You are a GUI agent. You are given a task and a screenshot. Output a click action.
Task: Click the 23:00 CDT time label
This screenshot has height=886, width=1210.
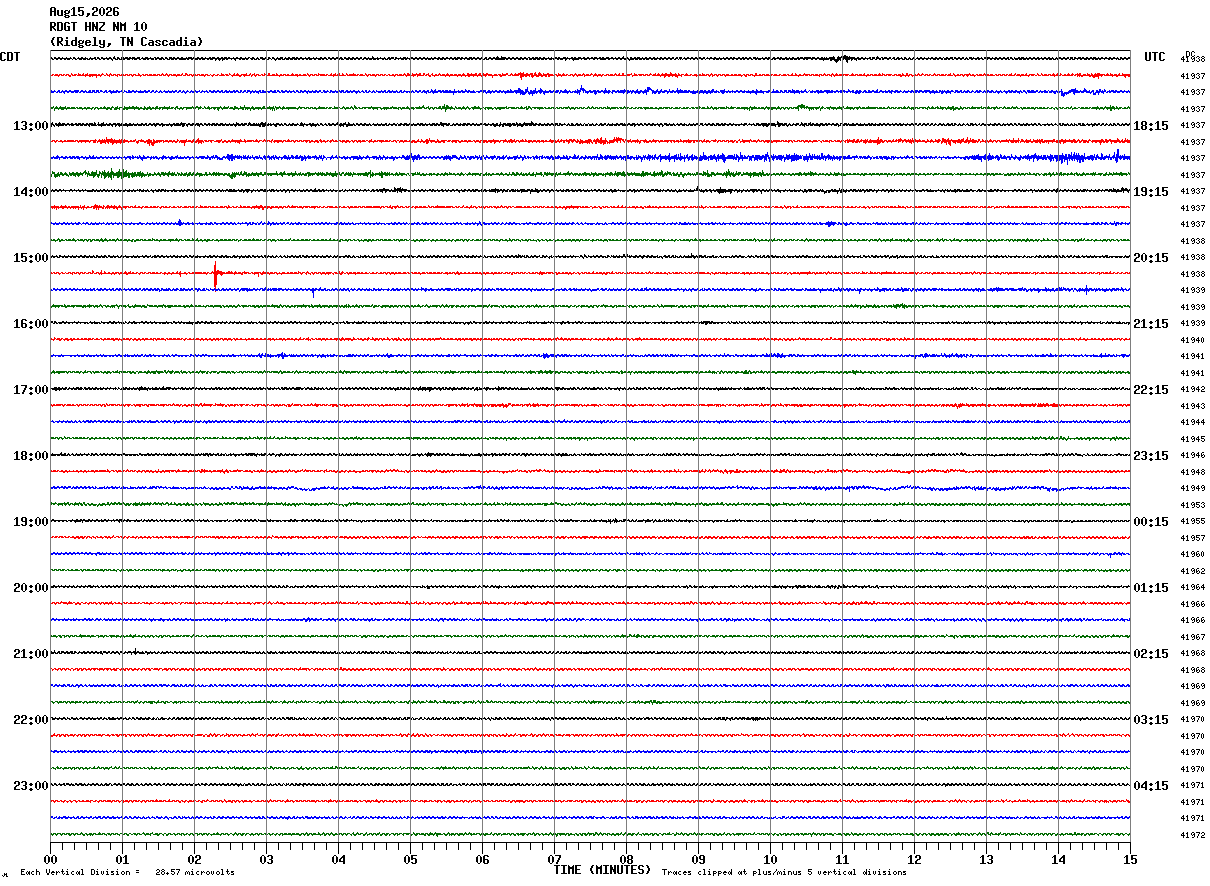point(31,786)
